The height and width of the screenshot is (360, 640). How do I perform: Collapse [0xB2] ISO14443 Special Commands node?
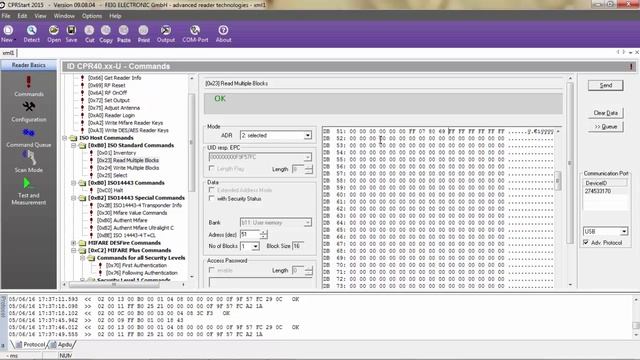click(x=73, y=198)
